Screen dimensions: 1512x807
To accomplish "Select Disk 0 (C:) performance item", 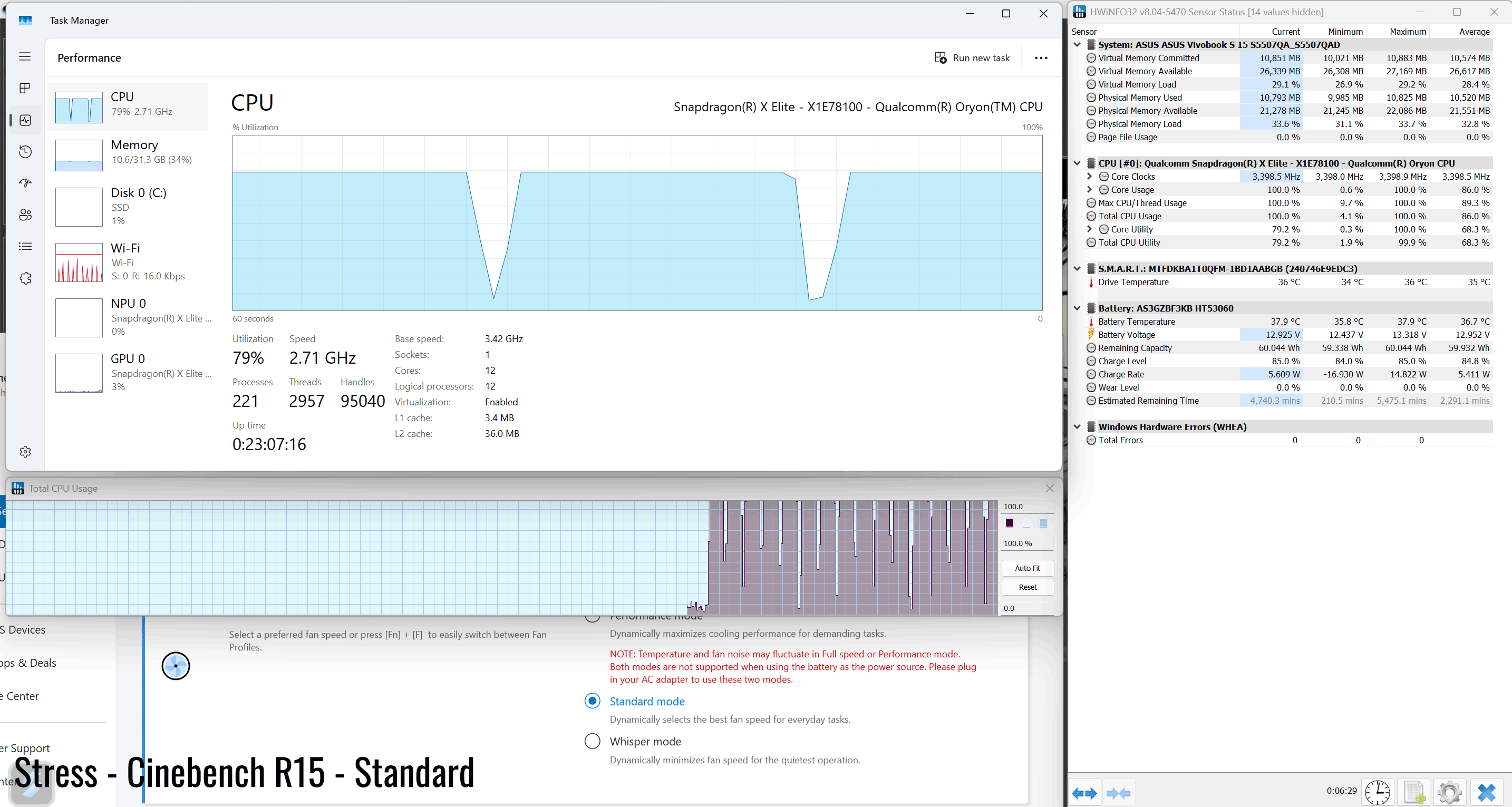I will [128, 207].
